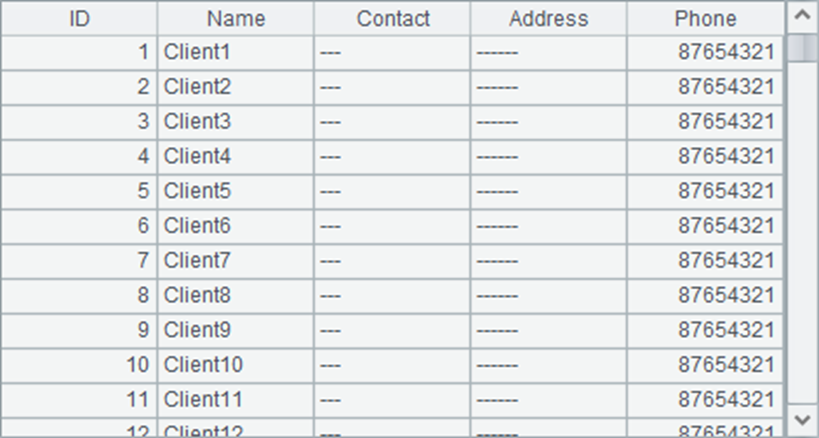Screen dimensions: 819x438
Task: Select the Client5 name cell
Action: (x=236, y=191)
